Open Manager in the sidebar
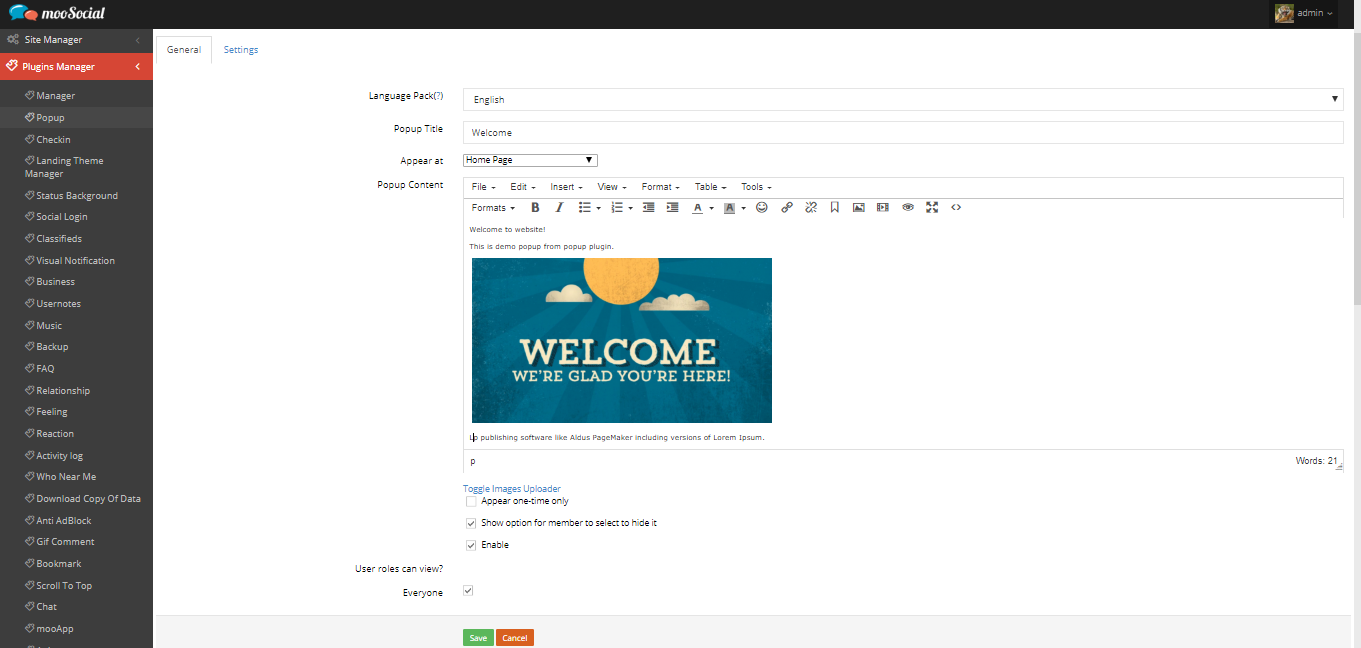1361x648 pixels. [x=56, y=96]
